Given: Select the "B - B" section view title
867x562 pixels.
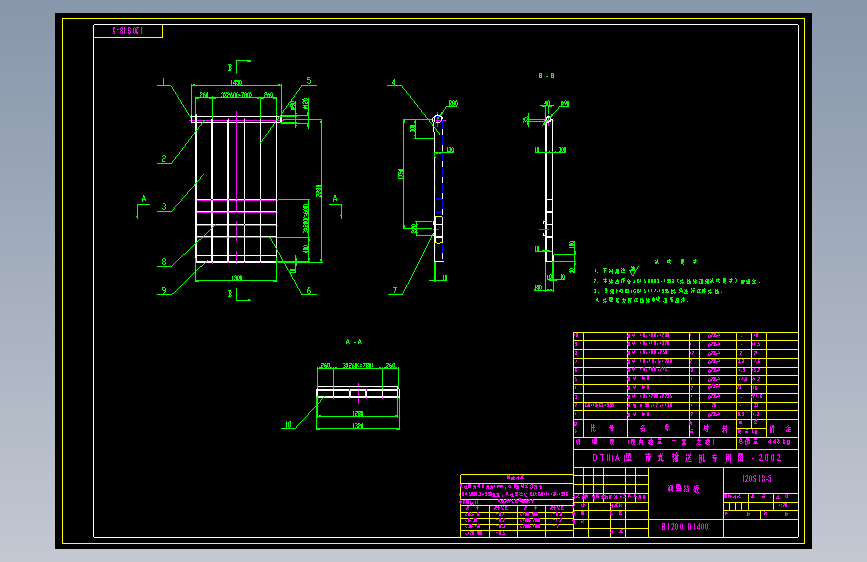Looking at the screenshot, I should [x=546, y=76].
